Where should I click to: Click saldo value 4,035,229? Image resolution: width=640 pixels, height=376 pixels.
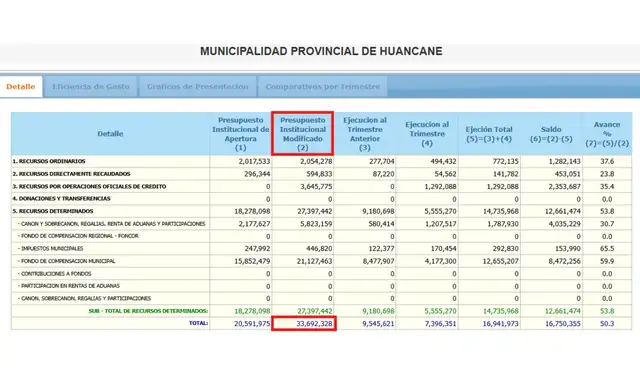[564, 224]
